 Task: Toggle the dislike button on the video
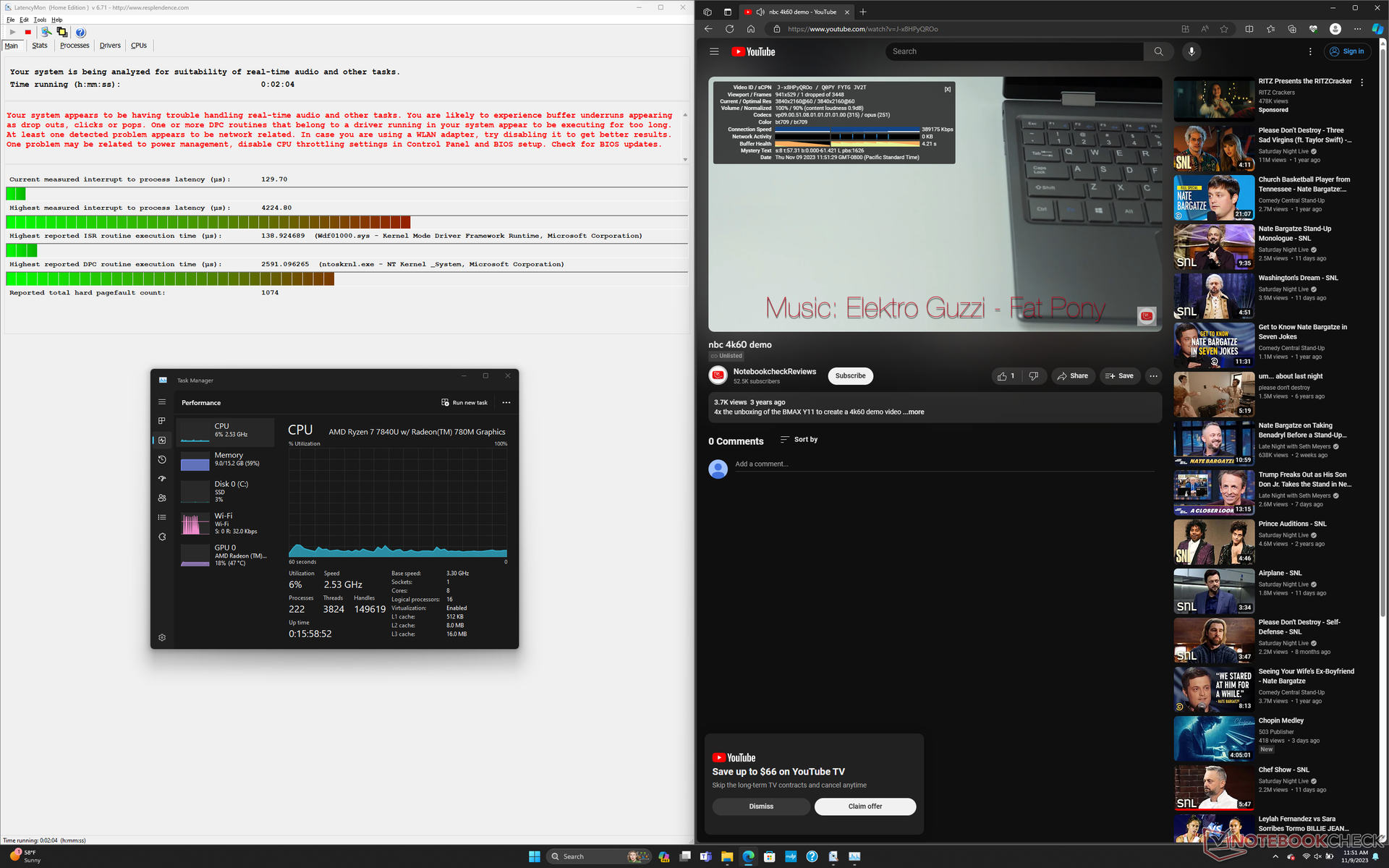1034,376
